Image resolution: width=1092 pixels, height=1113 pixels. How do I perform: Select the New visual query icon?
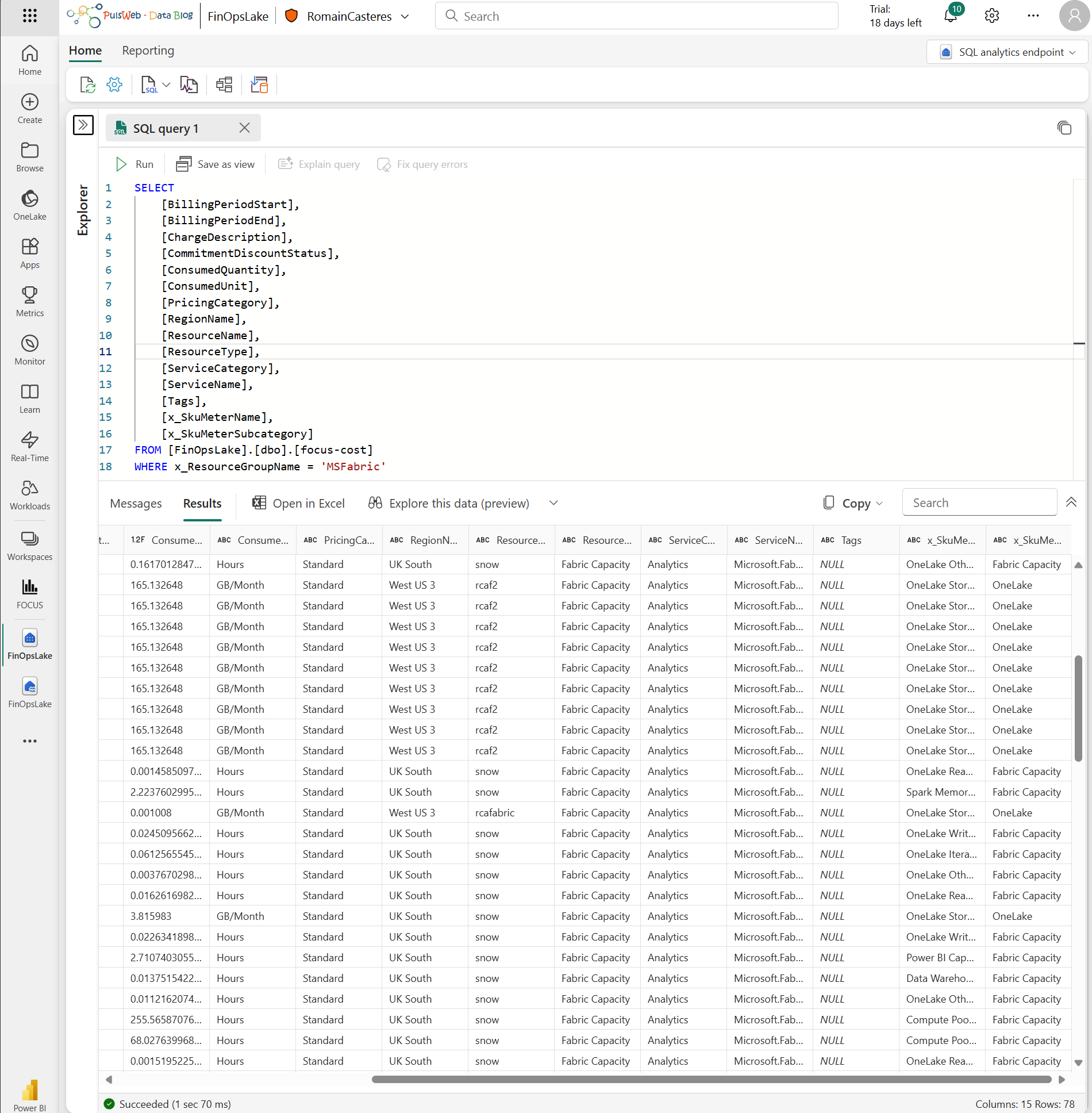189,85
